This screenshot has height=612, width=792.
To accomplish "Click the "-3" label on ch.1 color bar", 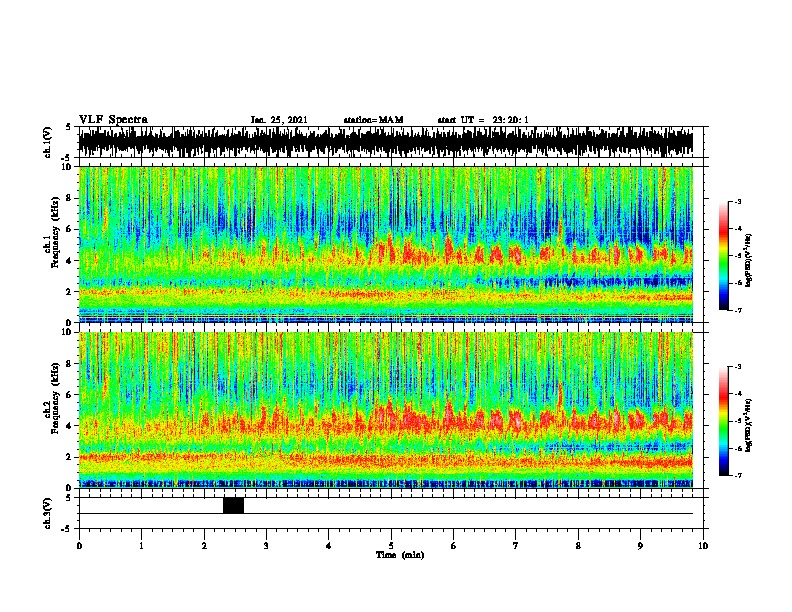I will click(x=737, y=201).
